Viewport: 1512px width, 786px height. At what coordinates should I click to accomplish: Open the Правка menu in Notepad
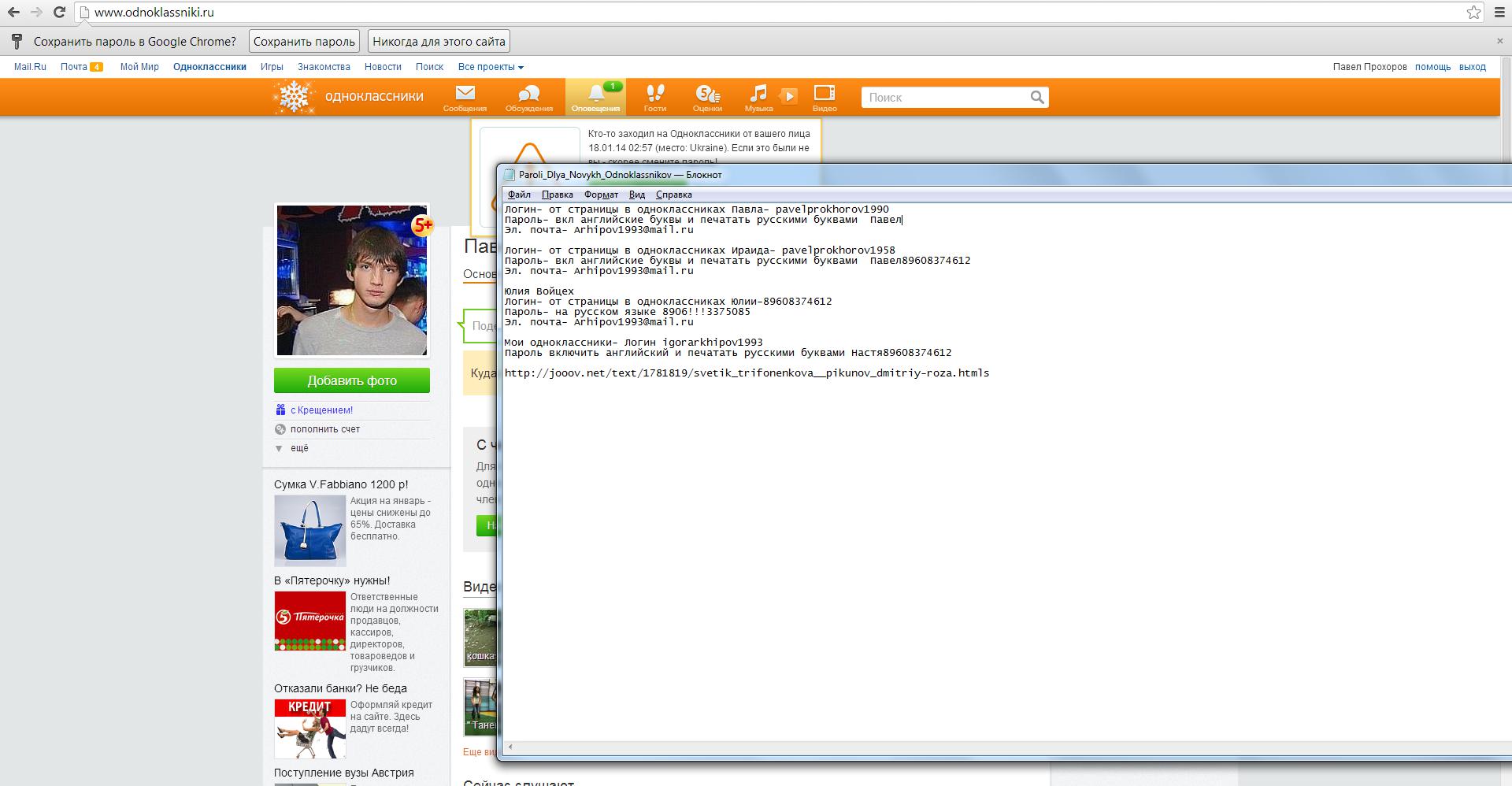coord(557,195)
